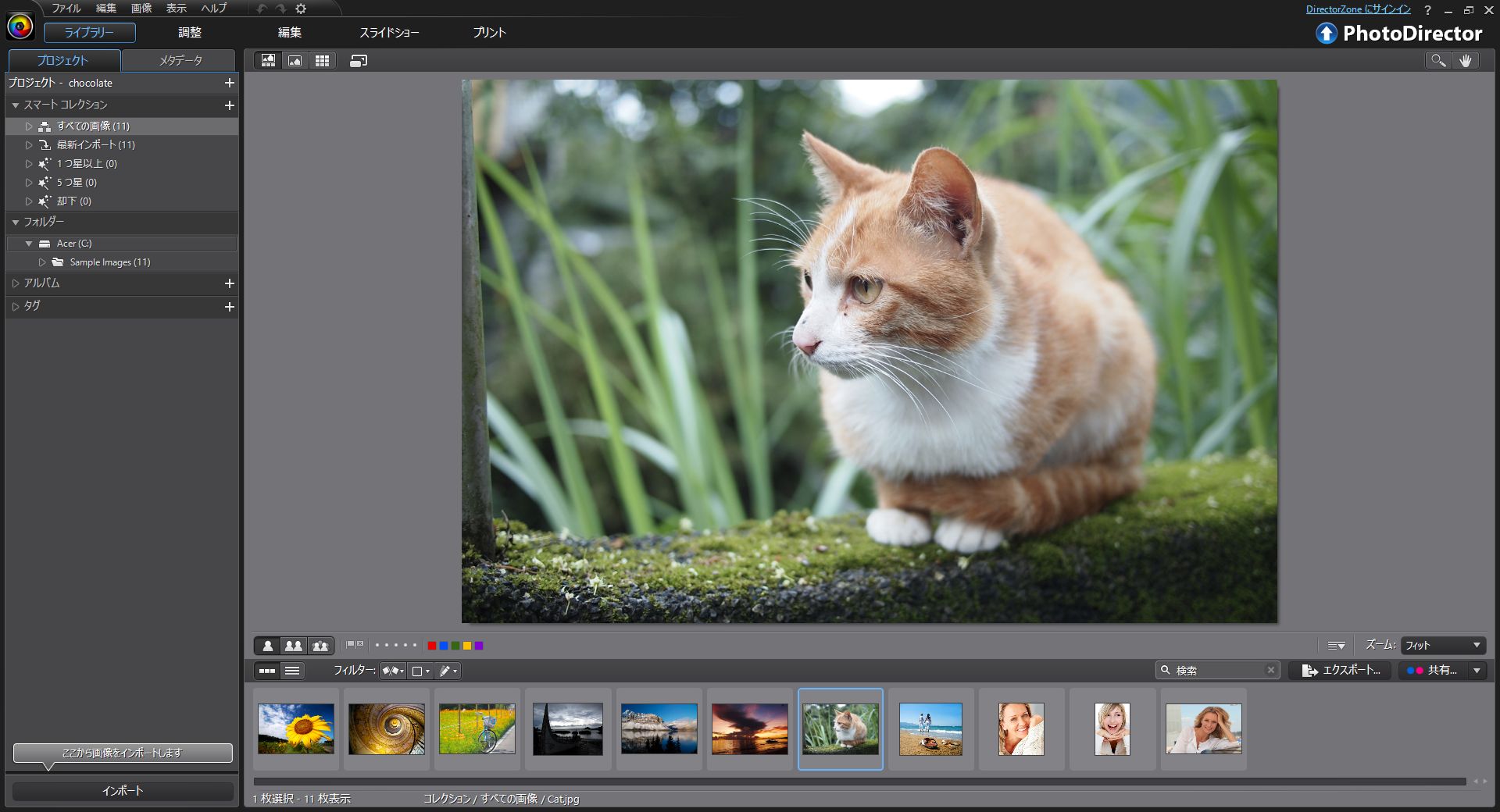Toggle thumbnail strip view in browser panel
1500x812 pixels.
click(267, 671)
